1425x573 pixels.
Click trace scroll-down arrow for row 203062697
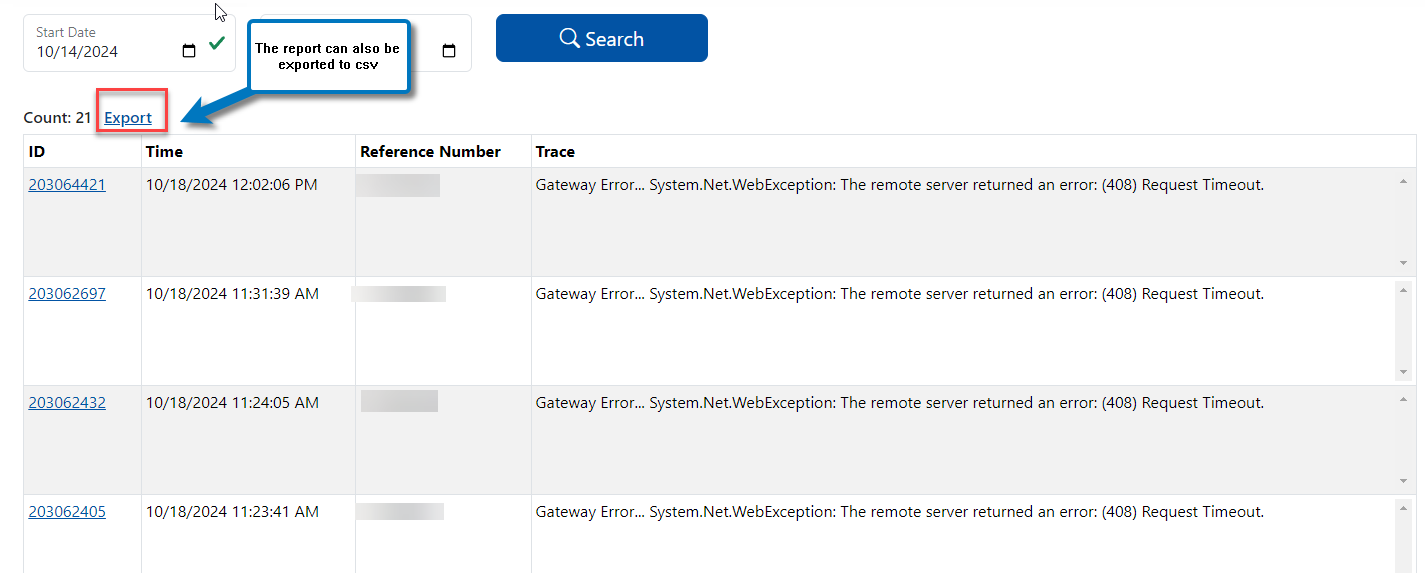point(1404,372)
